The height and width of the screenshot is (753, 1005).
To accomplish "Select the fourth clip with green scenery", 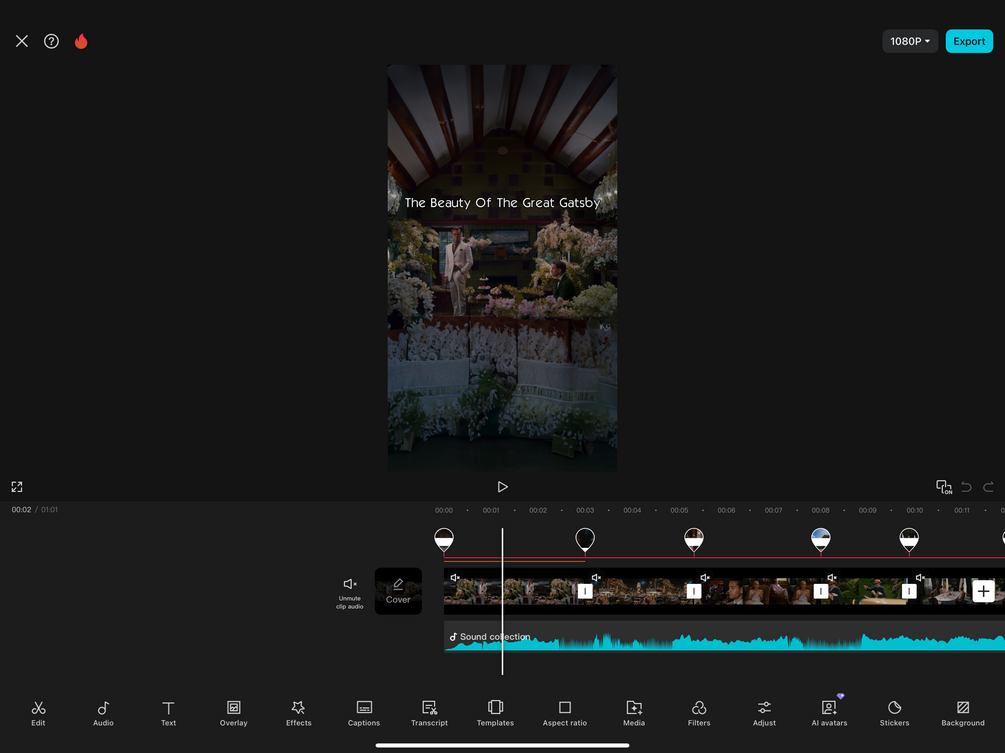I will [865, 591].
